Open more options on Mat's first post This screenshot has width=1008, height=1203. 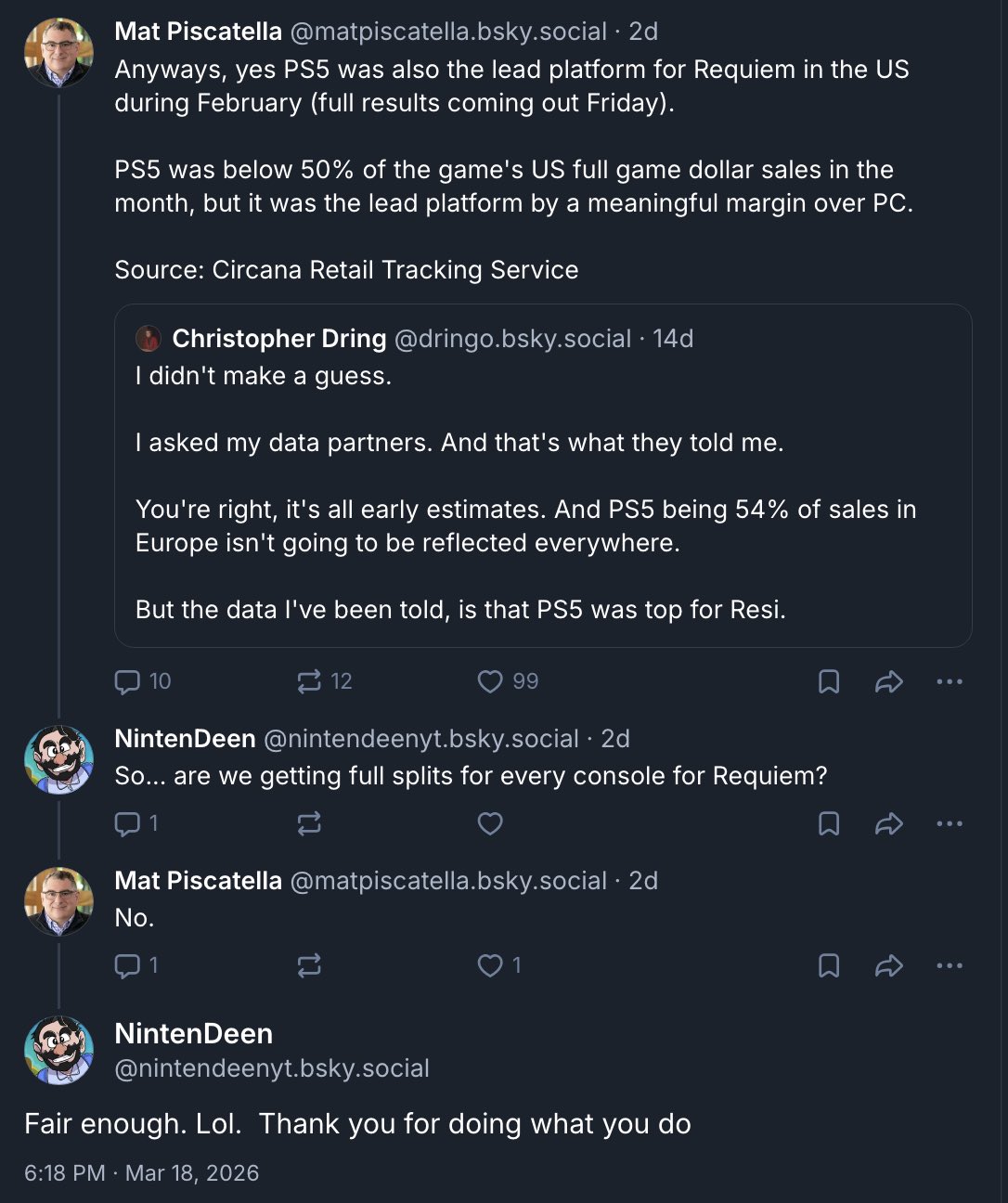(950, 681)
